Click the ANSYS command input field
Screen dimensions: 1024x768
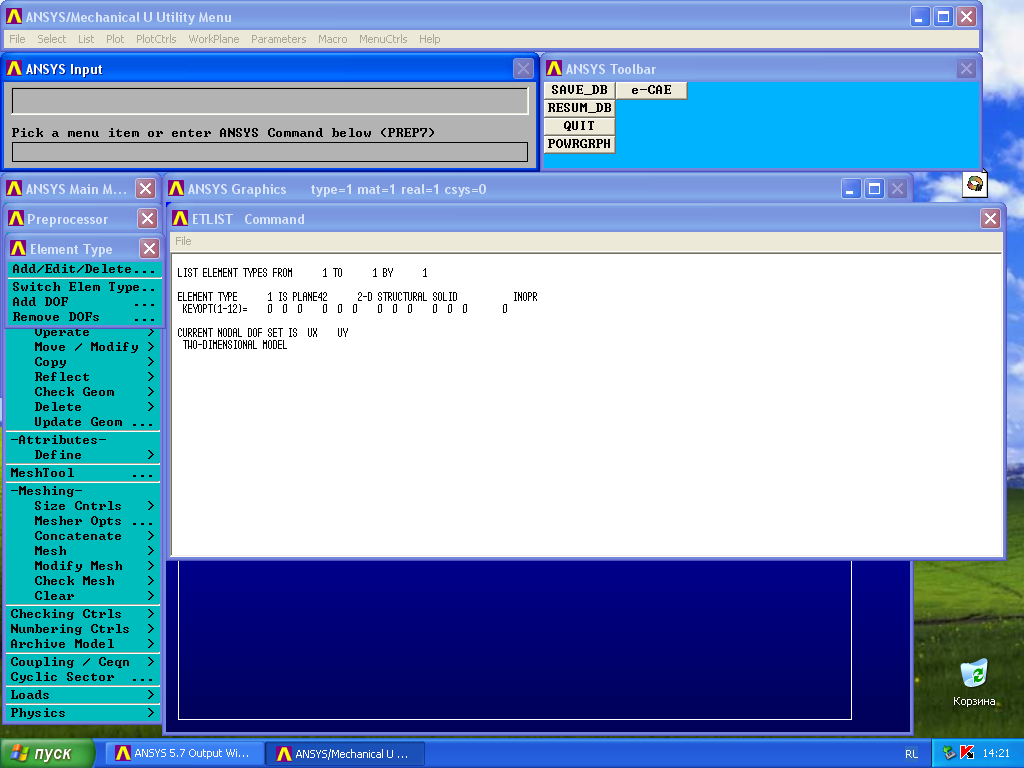tap(270, 152)
